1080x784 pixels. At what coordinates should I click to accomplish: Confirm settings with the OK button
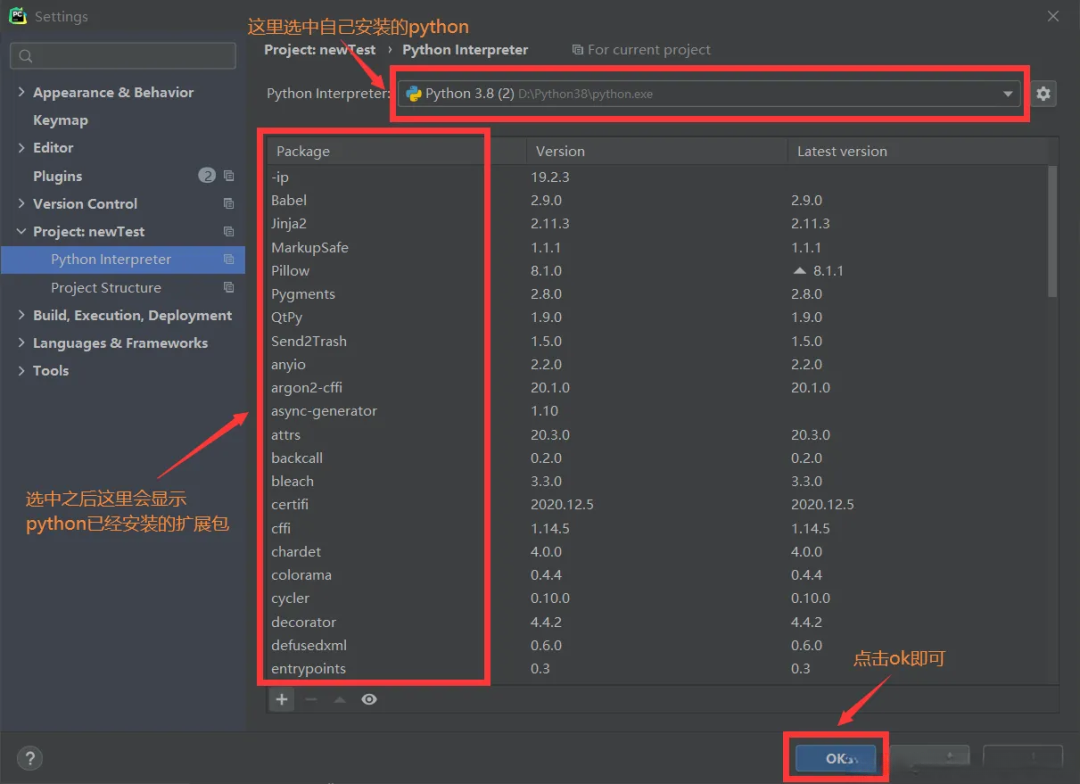point(835,759)
